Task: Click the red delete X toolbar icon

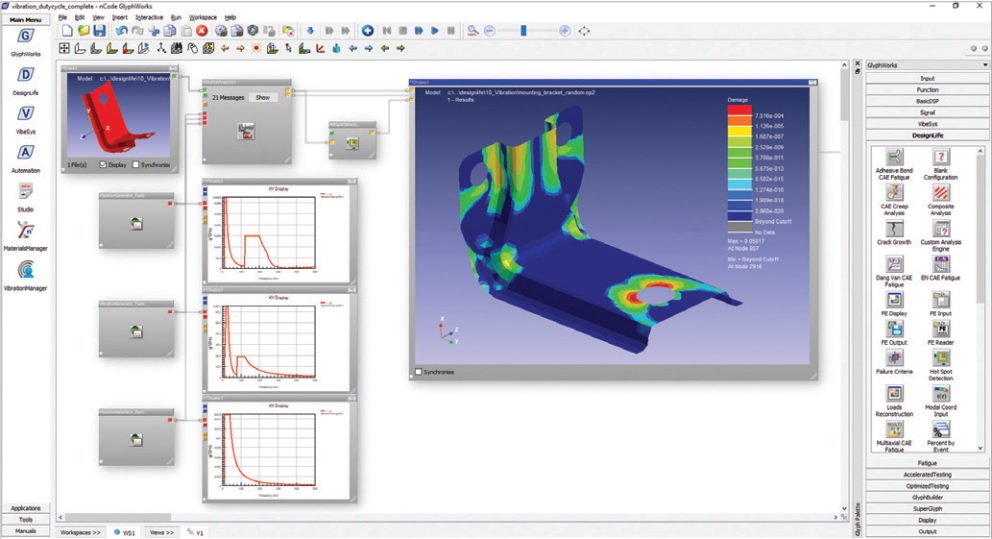Action: click(202, 30)
